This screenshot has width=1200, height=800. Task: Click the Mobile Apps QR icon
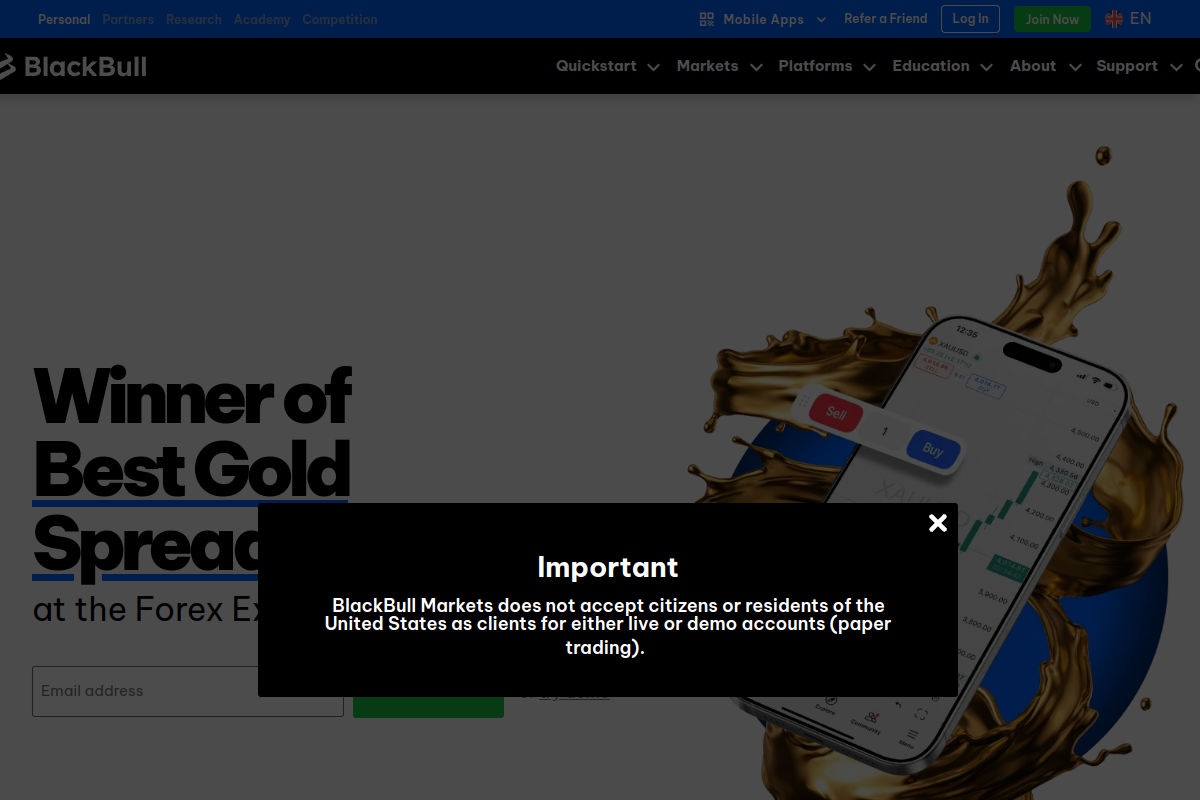[x=707, y=19]
